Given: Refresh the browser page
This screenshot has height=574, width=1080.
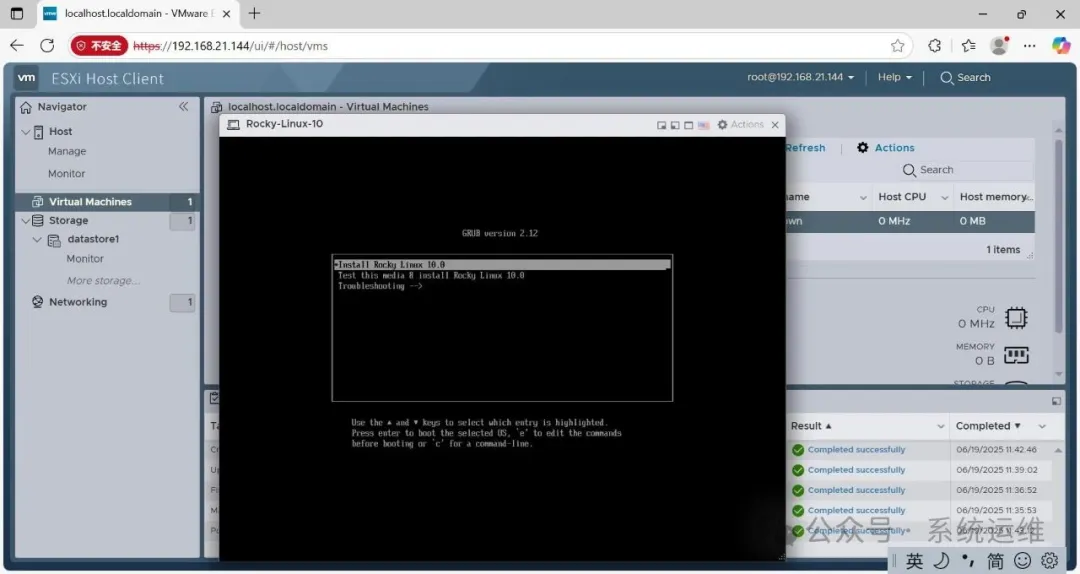Looking at the screenshot, I should pyautogui.click(x=47, y=45).
